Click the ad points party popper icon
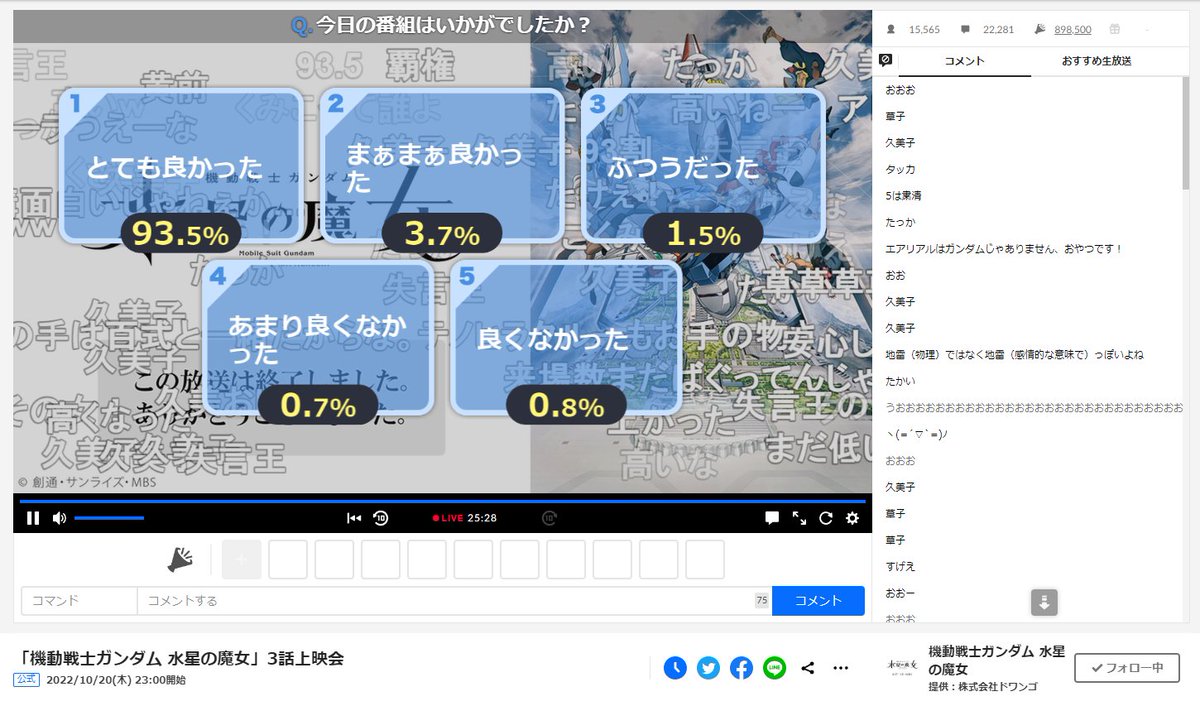The height and width of the screenshot is (706, 1200). click(1040, 30)
